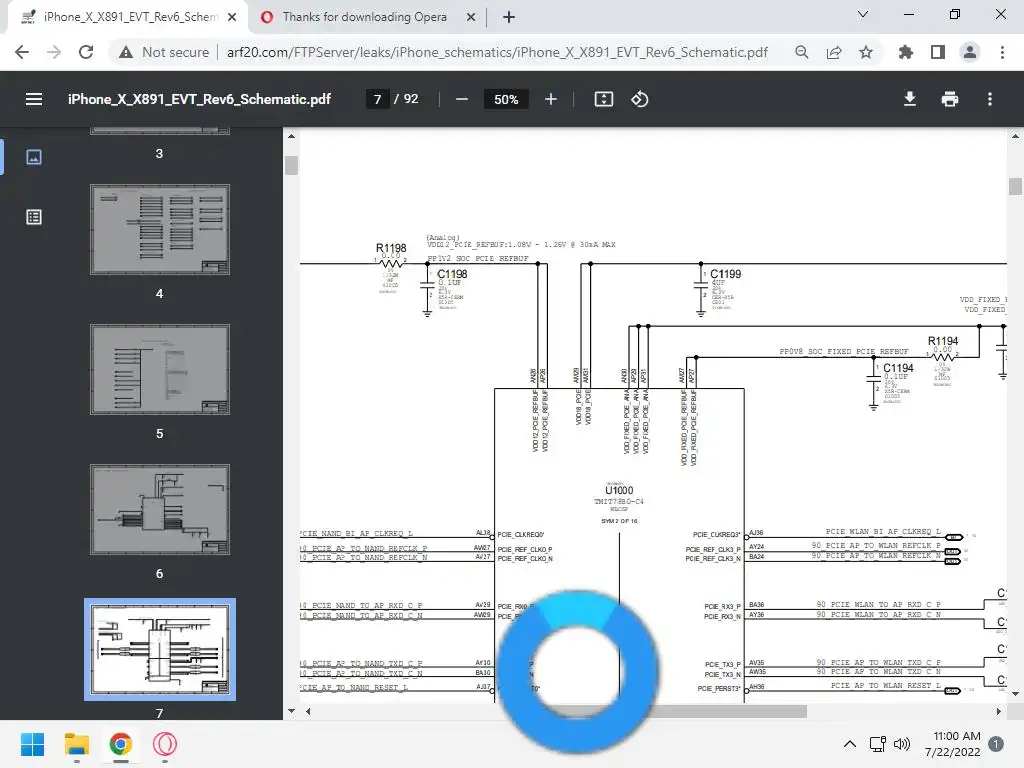Click the R1194 resistor label
Viewport: 1024px width, 768px height.
pyautogui.click(x=943, y=341)
